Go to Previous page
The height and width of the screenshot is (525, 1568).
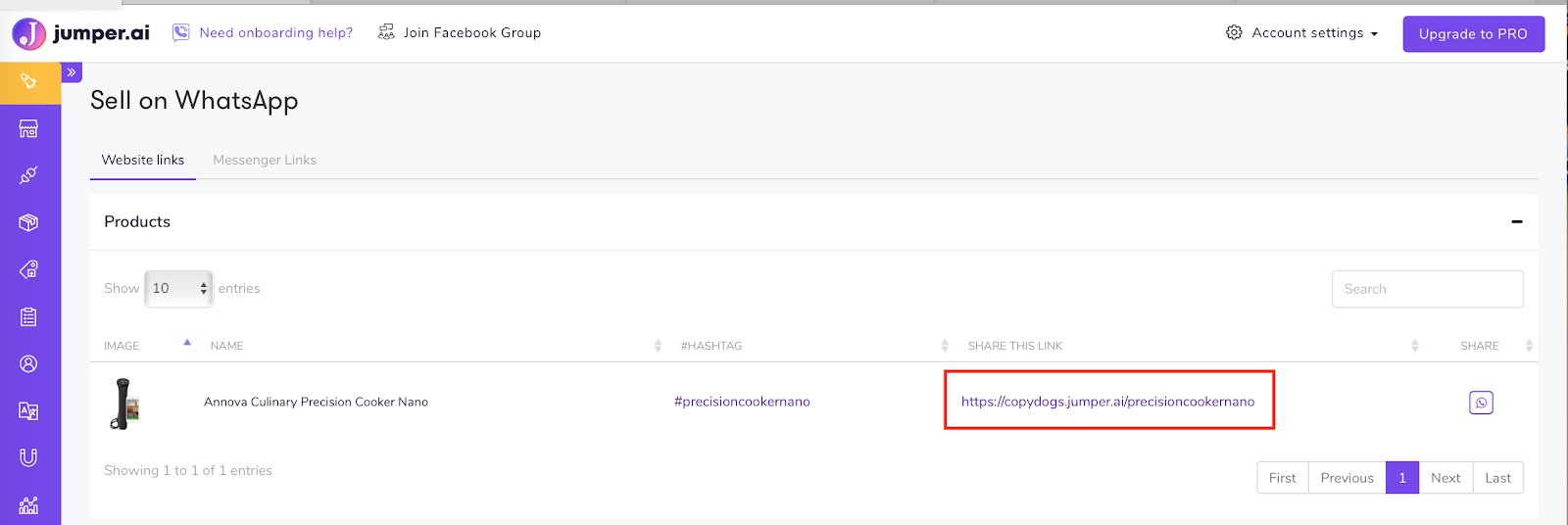1347,478
